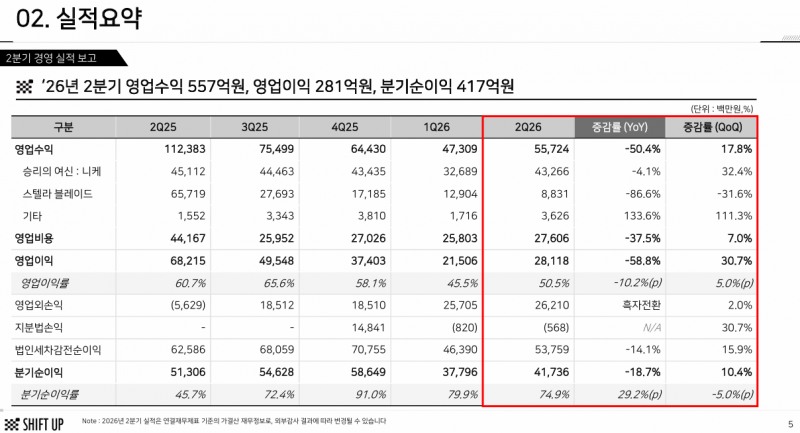Viewport: 800px width, 433px height.
Task: Click the '영업수익' row label
Action: 34,149
